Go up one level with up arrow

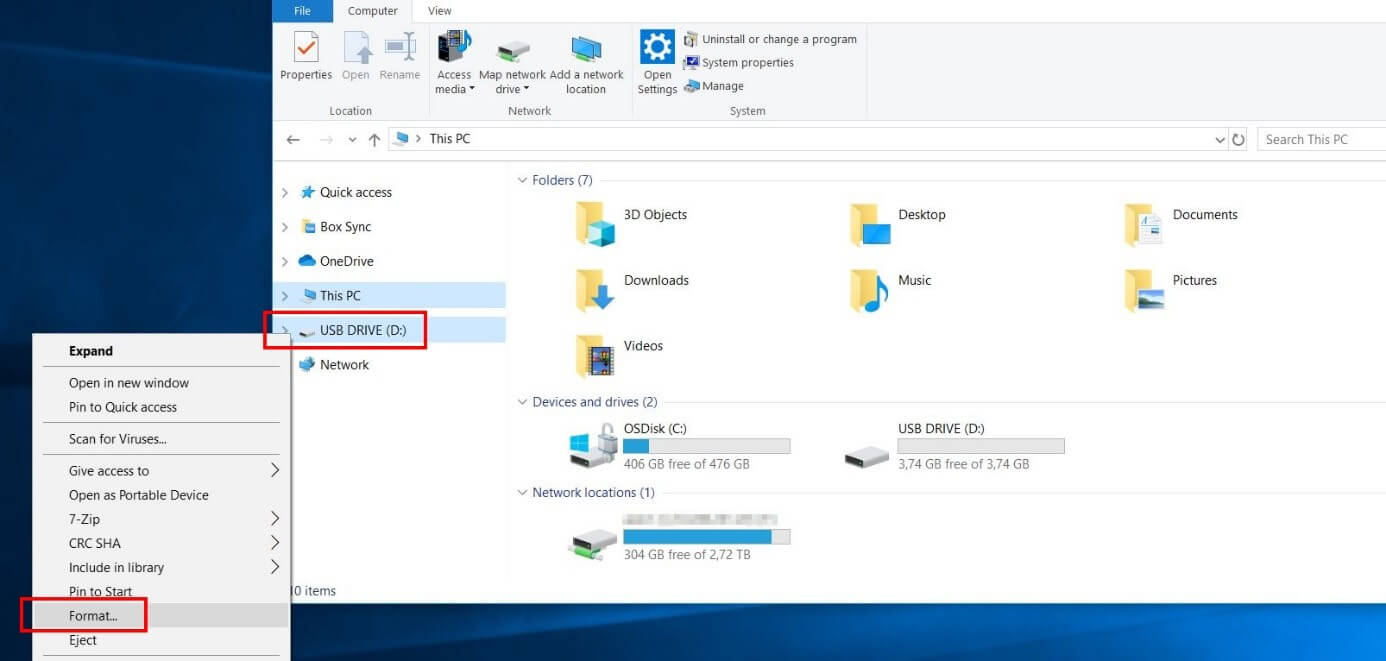[374, 140]
